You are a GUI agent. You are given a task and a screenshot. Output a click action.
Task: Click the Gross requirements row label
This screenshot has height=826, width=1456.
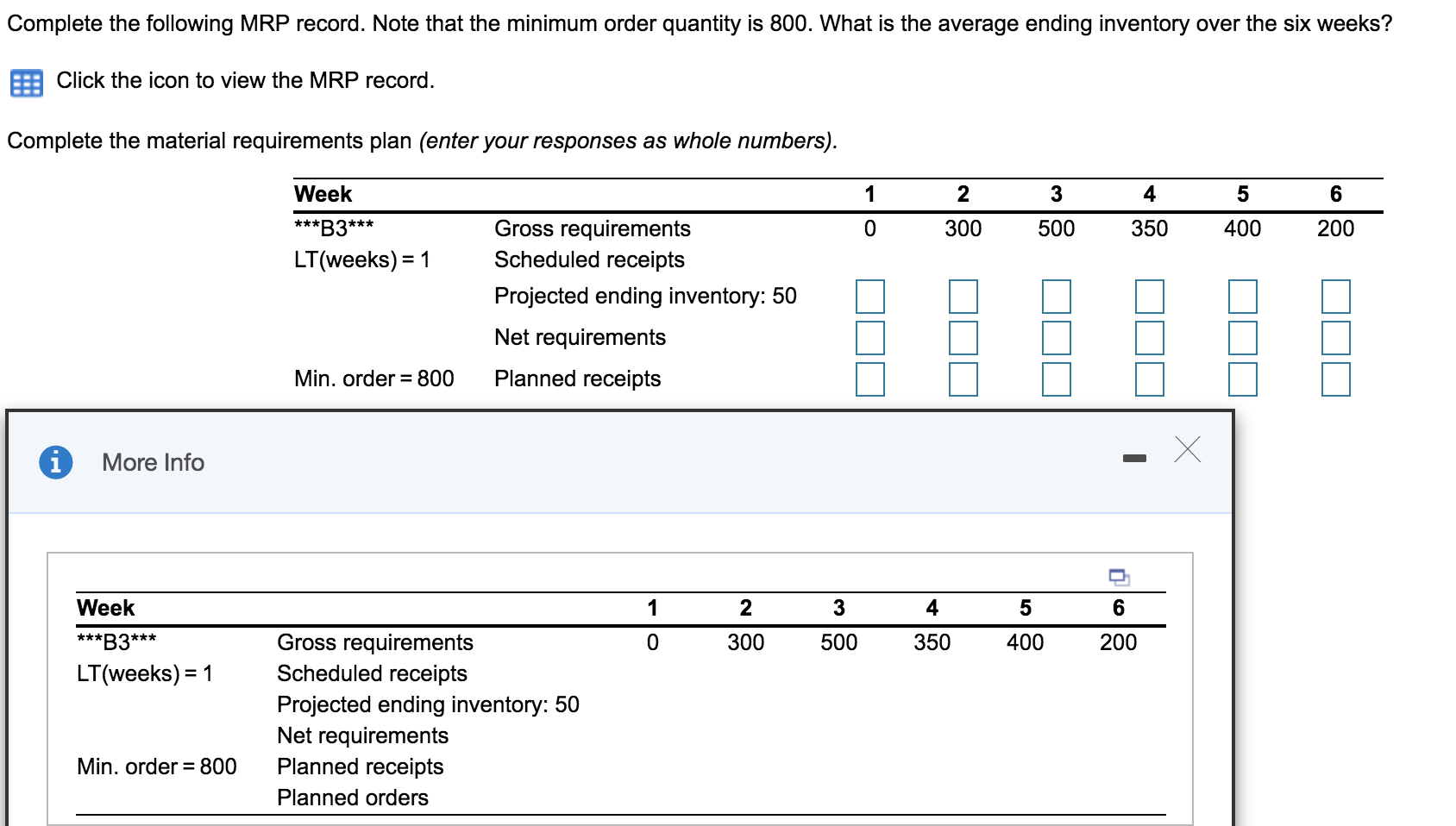592,228
